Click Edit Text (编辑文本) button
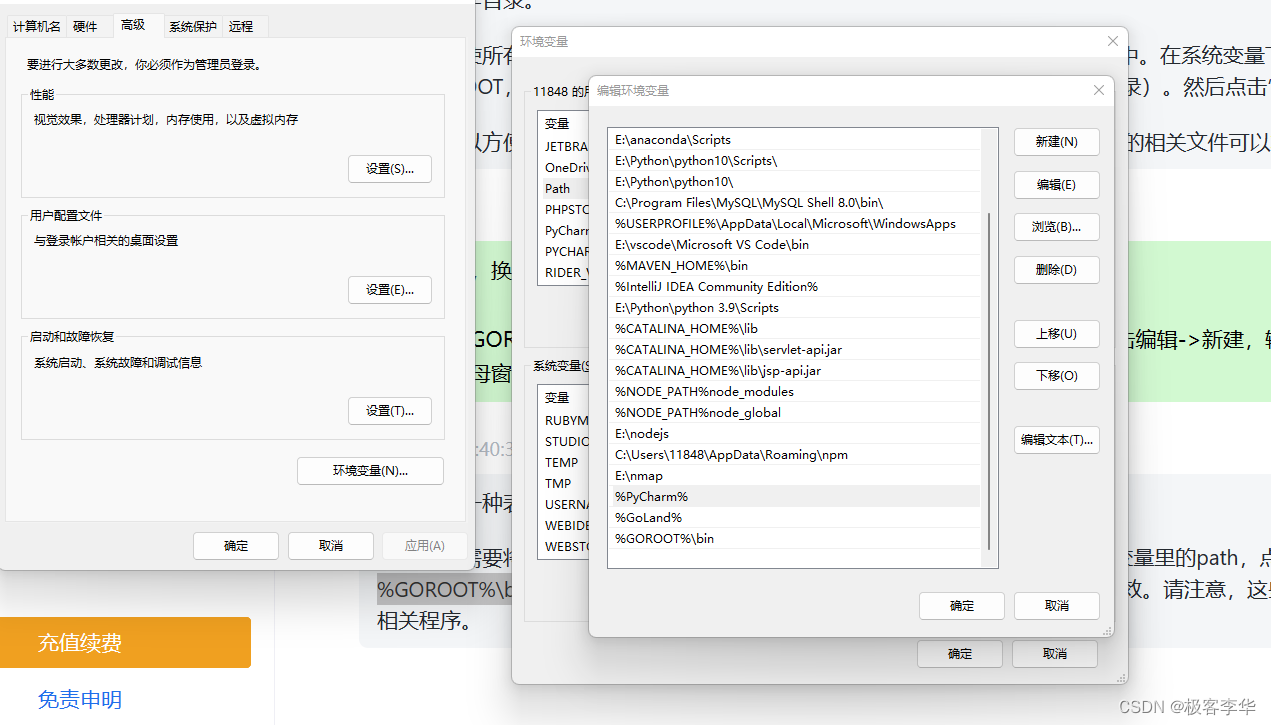 (1056, 440)
